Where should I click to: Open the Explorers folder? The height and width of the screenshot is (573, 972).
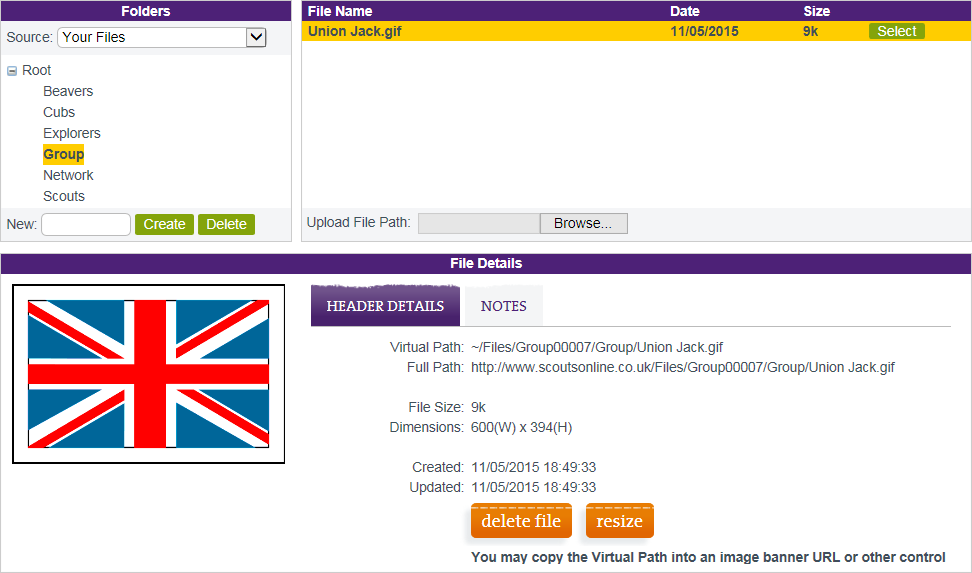coord(72,133)
